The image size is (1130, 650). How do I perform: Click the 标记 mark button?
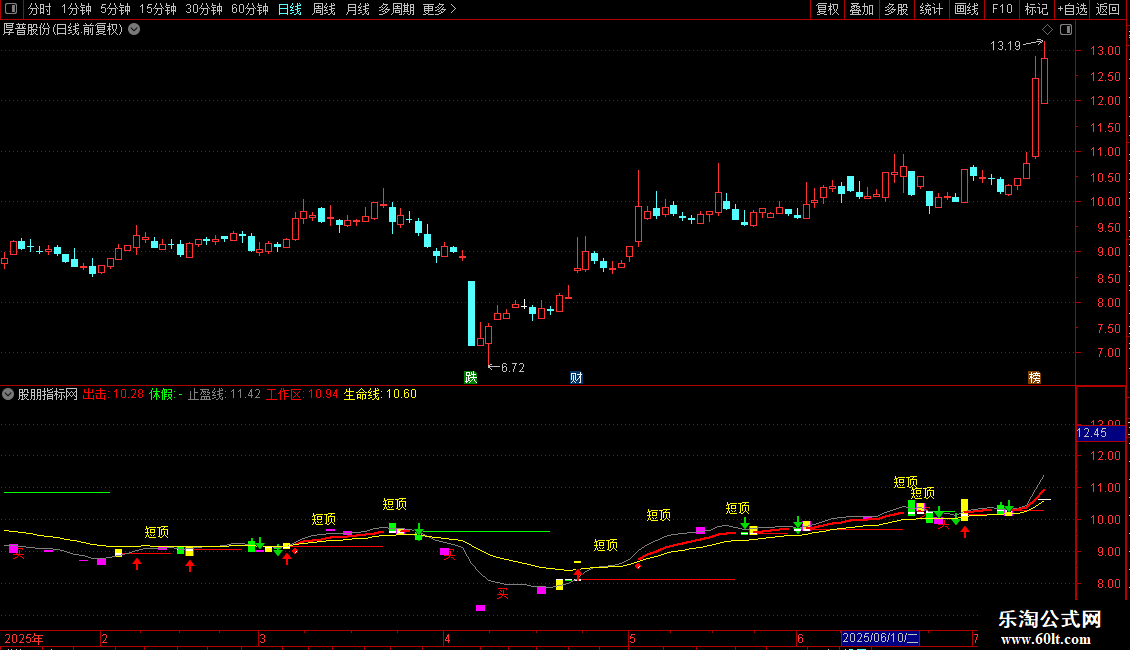point(1036,9)
